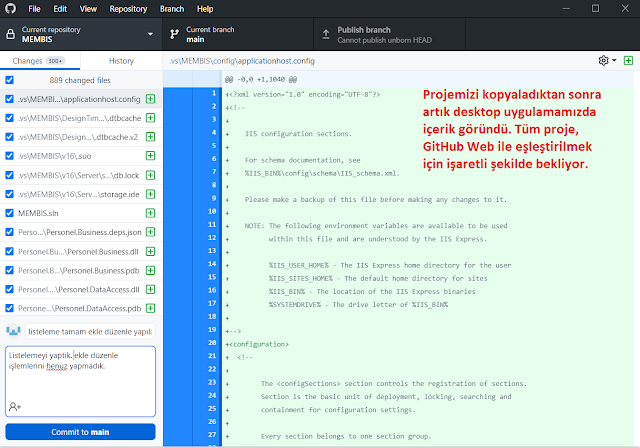Viewport: 640px width, 448px height.
Task: Click added-status icon for Personel.Business.pdb
Action: (151, 270)
